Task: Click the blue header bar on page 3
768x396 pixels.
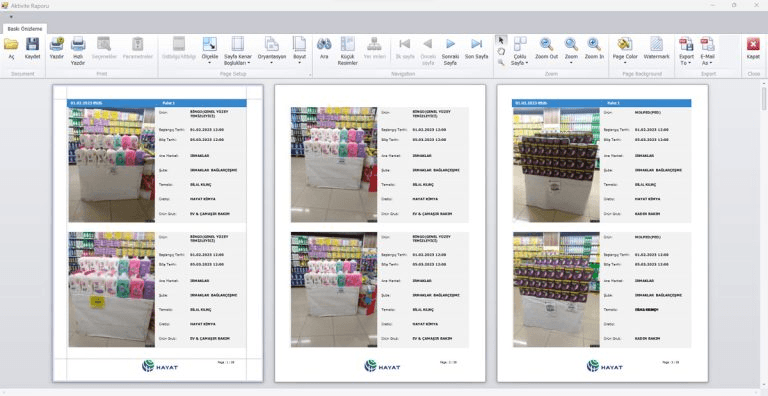Action: [601, 103]
